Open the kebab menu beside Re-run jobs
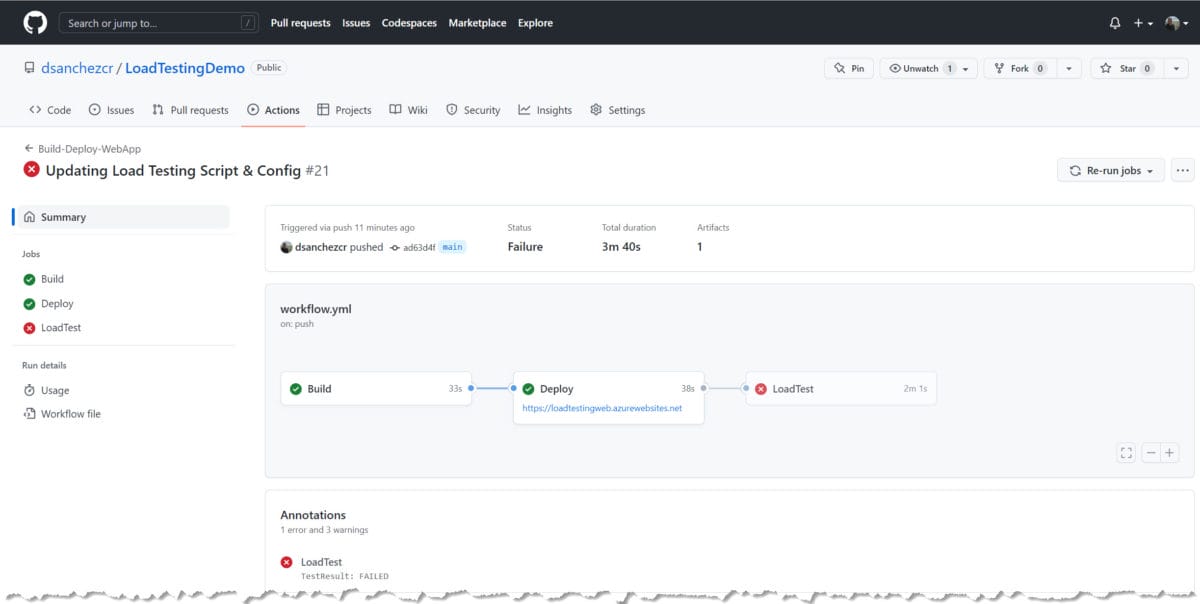Image resolution: width=1200 pixels, height=604 pixels. (1183, 170)
